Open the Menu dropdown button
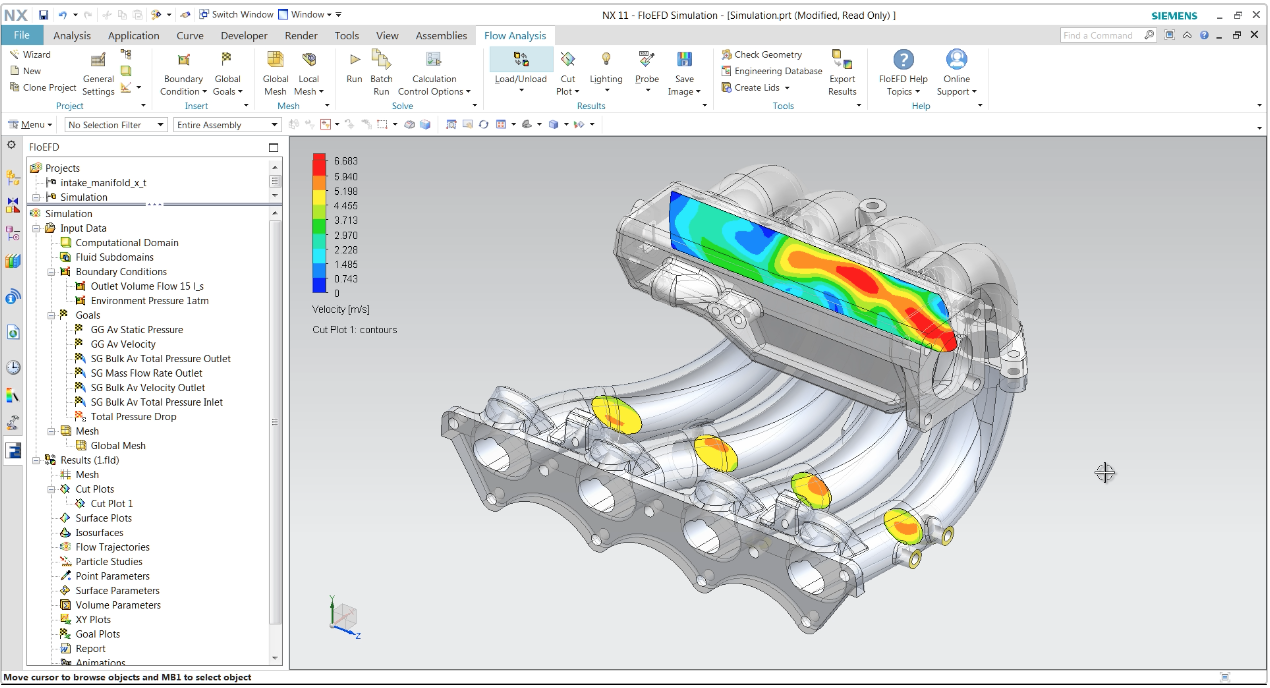The width and height of the screenshot is (1270, 688). 31,125
